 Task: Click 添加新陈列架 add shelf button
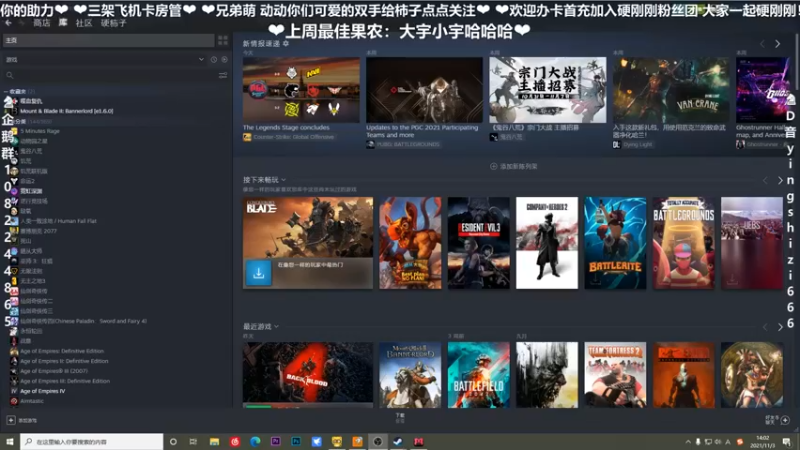[514, 166]
